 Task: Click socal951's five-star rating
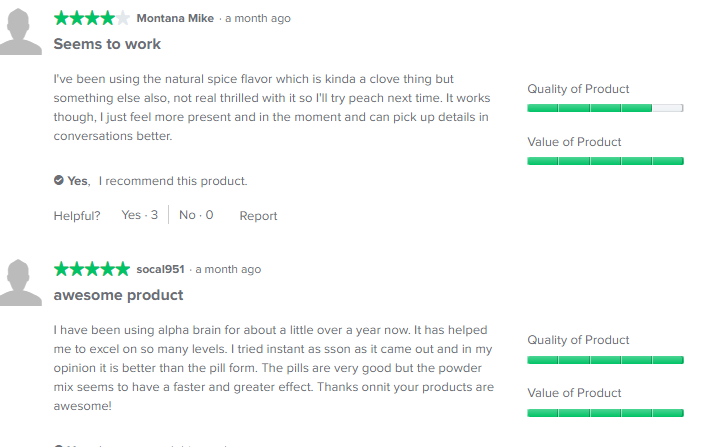[x=92, y=269]
